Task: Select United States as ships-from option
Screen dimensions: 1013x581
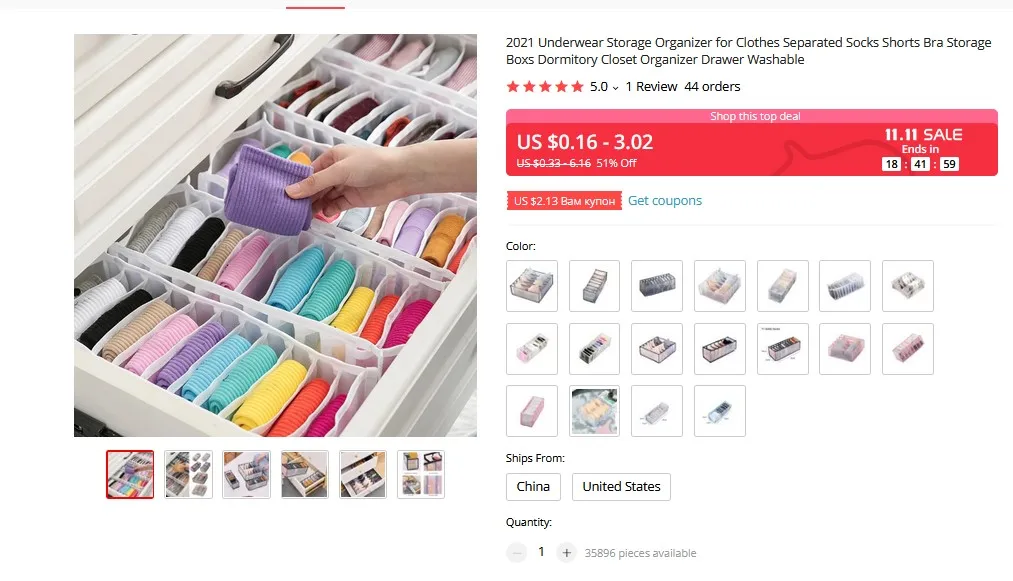Action: 621,487
